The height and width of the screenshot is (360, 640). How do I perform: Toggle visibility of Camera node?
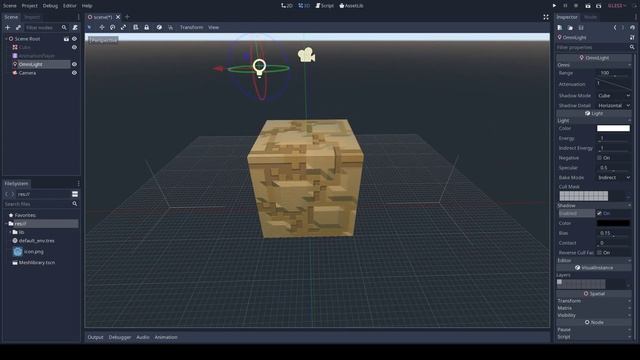click(74, 73)
